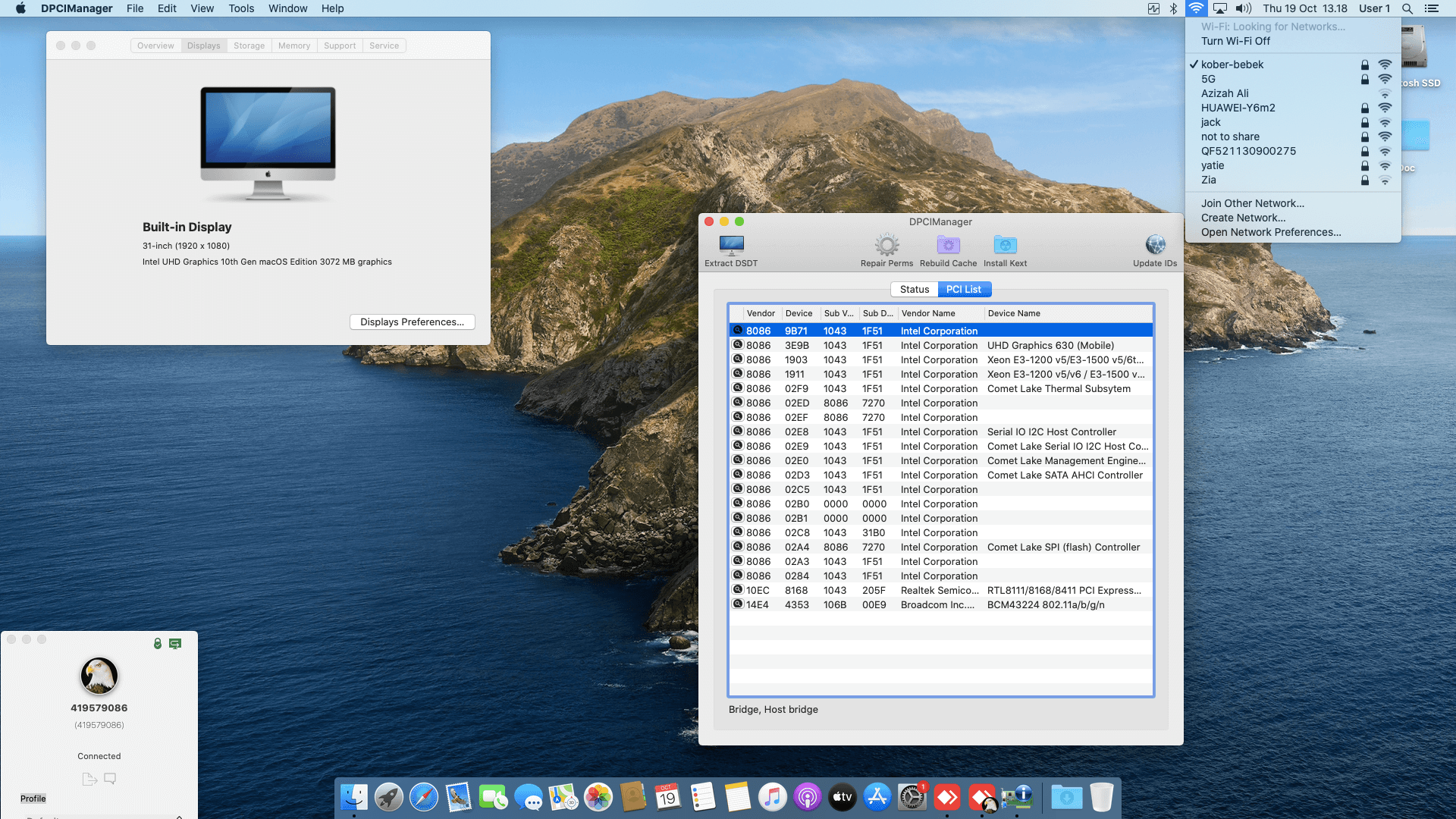The image size is (1456, 819).
Task: Open the Window menu in menu bar
Action: [x=287, y=8]
